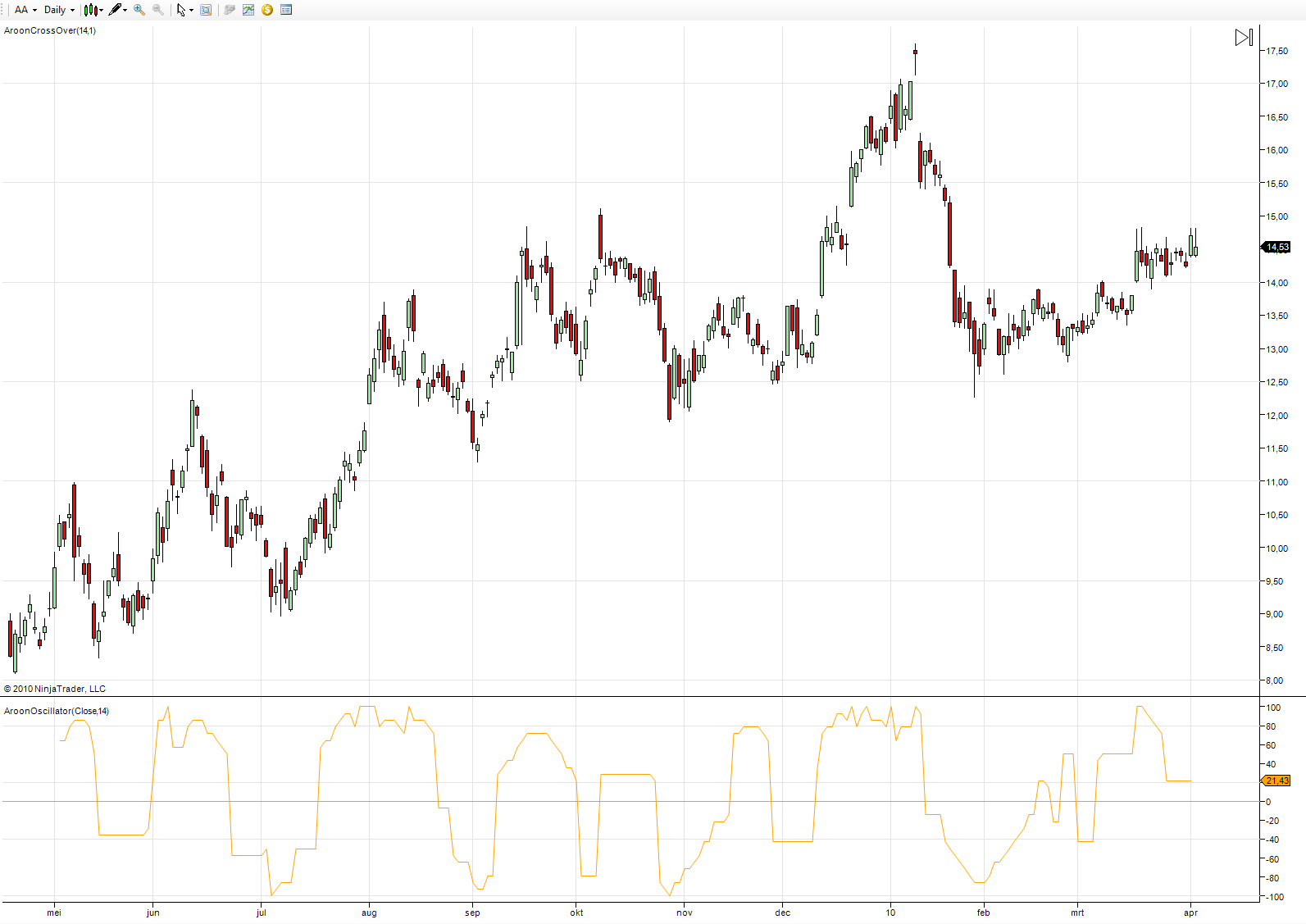The height and width of the screenshot is (924, 1306).
Task: Click the 12,00 price axis label
Action: click(x=1276, y=416)
